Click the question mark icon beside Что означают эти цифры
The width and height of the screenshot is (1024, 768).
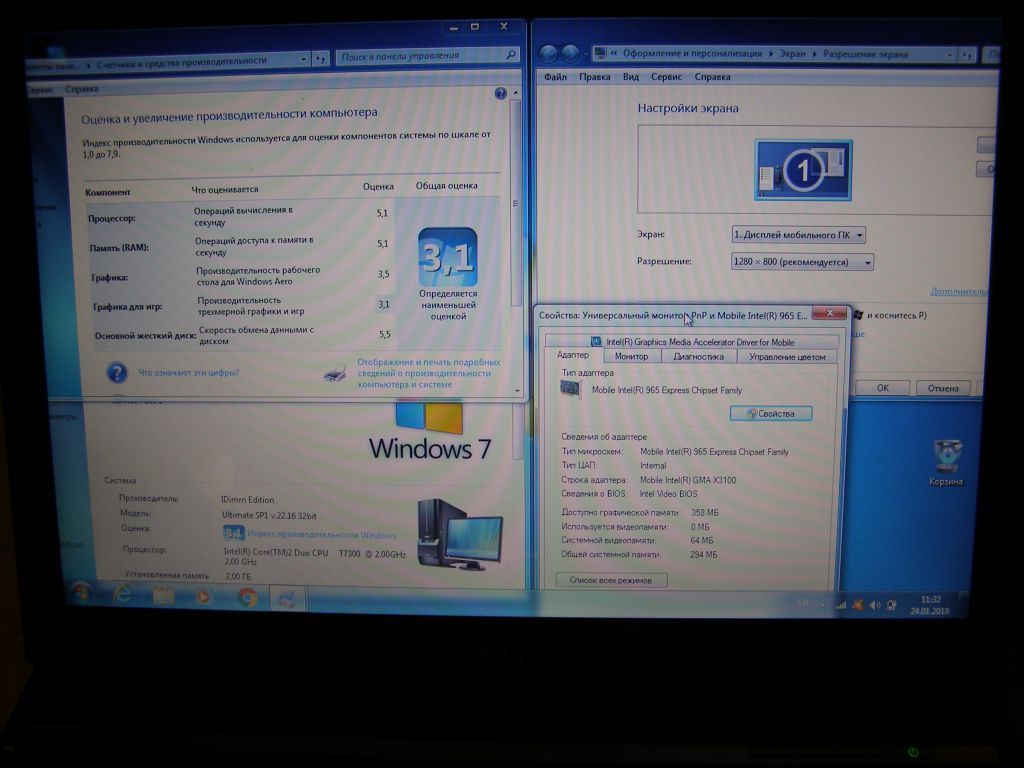(117, 372)
